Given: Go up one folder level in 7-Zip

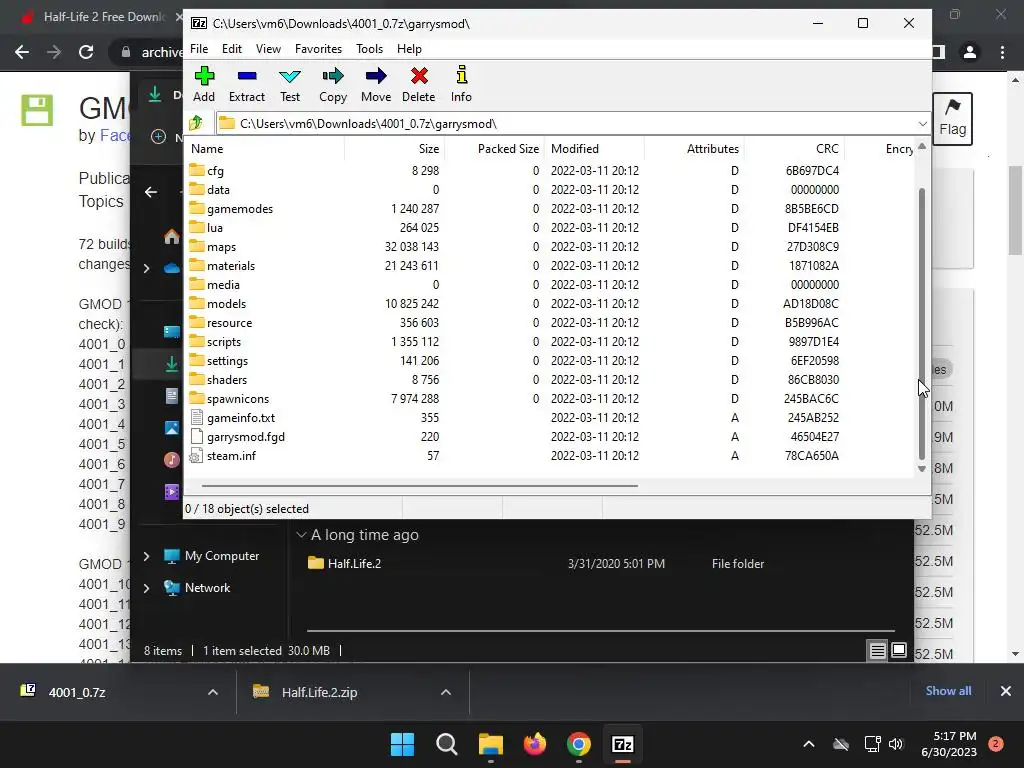Looking at the screenshot, I should (x=196, y=123).
